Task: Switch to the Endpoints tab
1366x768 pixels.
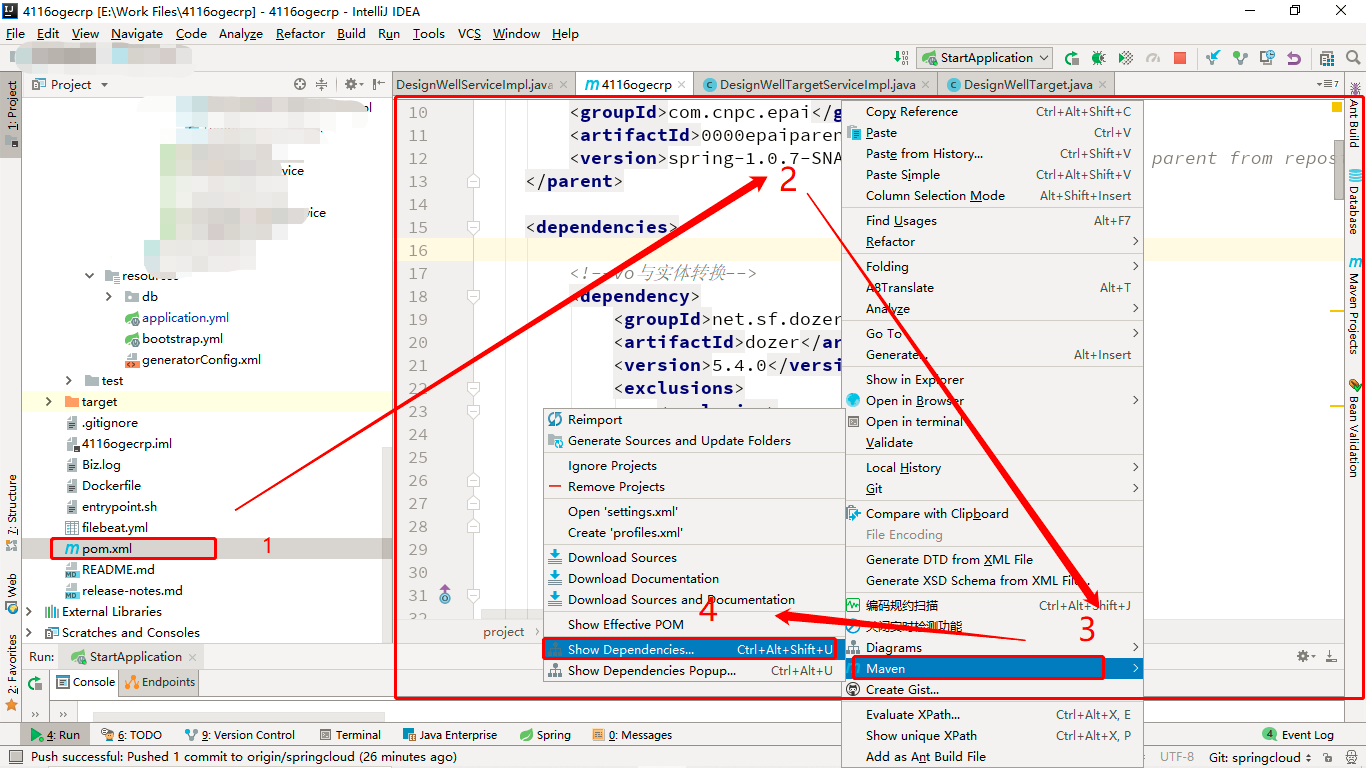Action: pyautogui.click(x=160, y=682)
